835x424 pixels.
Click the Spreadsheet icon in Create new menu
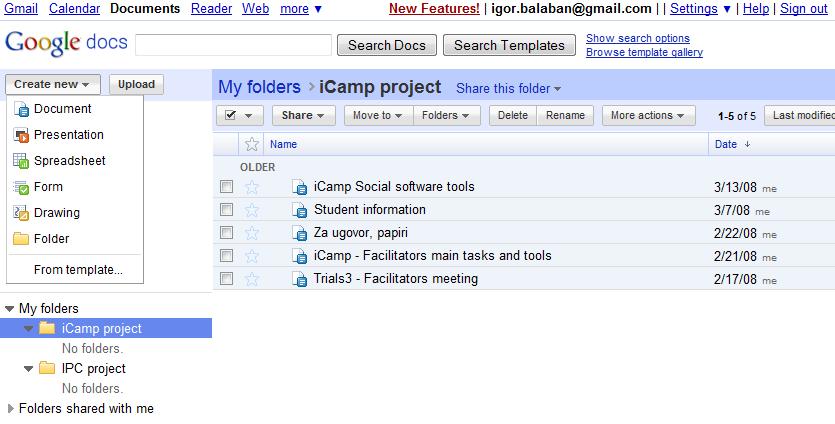coord(21,161)
